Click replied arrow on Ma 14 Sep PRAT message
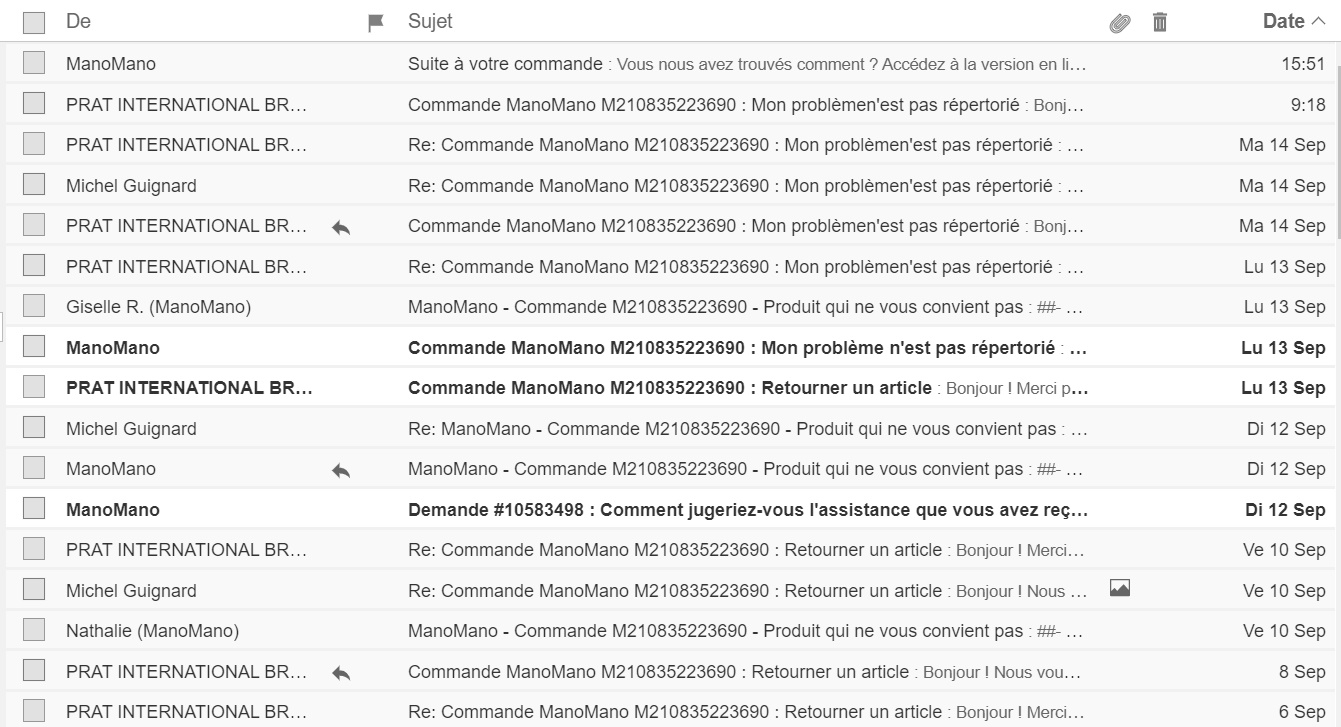Viewport: 1341px width, 727px height. pos(341,227)
